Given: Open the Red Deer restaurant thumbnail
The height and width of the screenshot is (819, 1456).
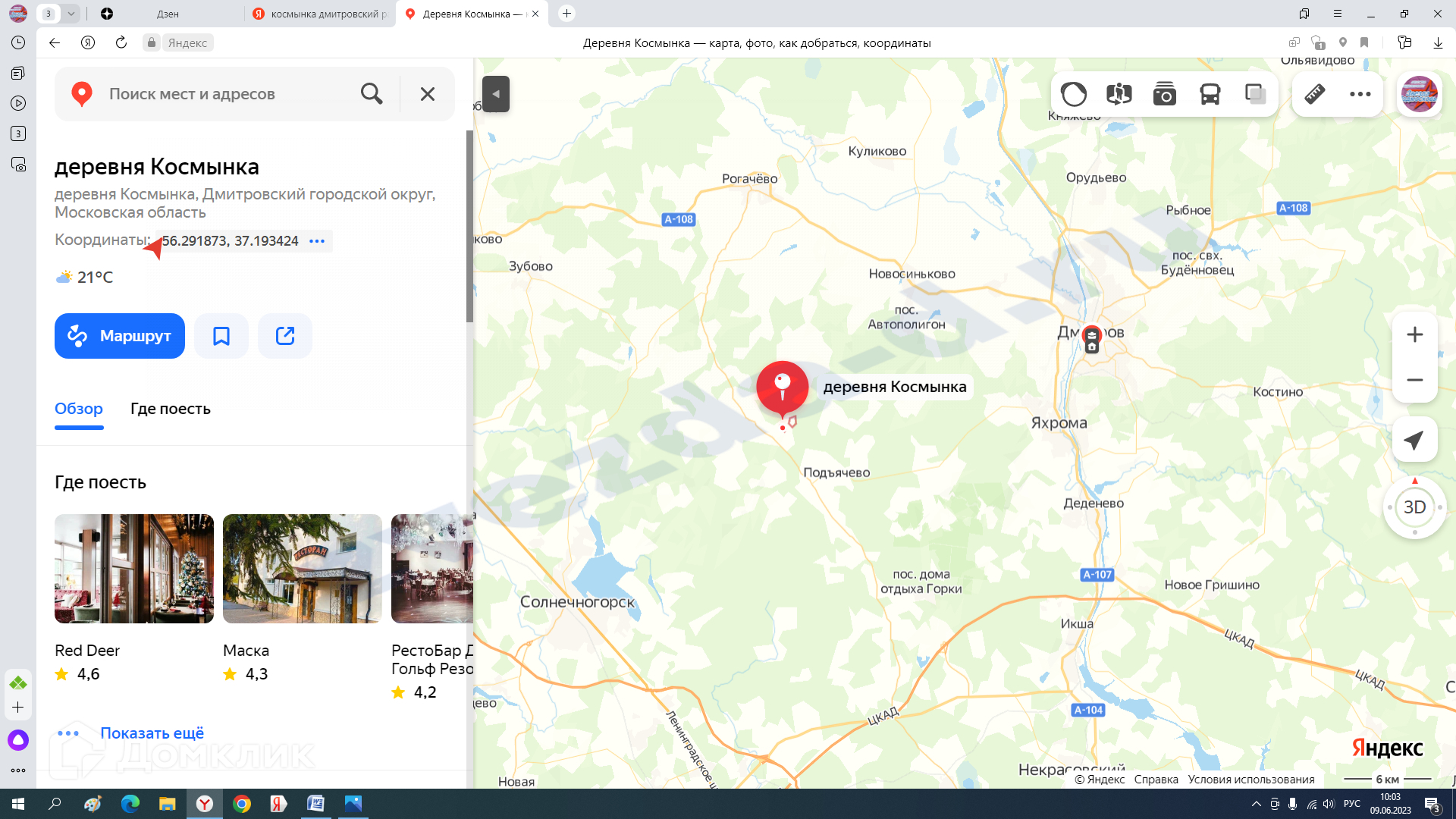Looking at the screenshot, I should pyautogui.click(x=134, y=569).
